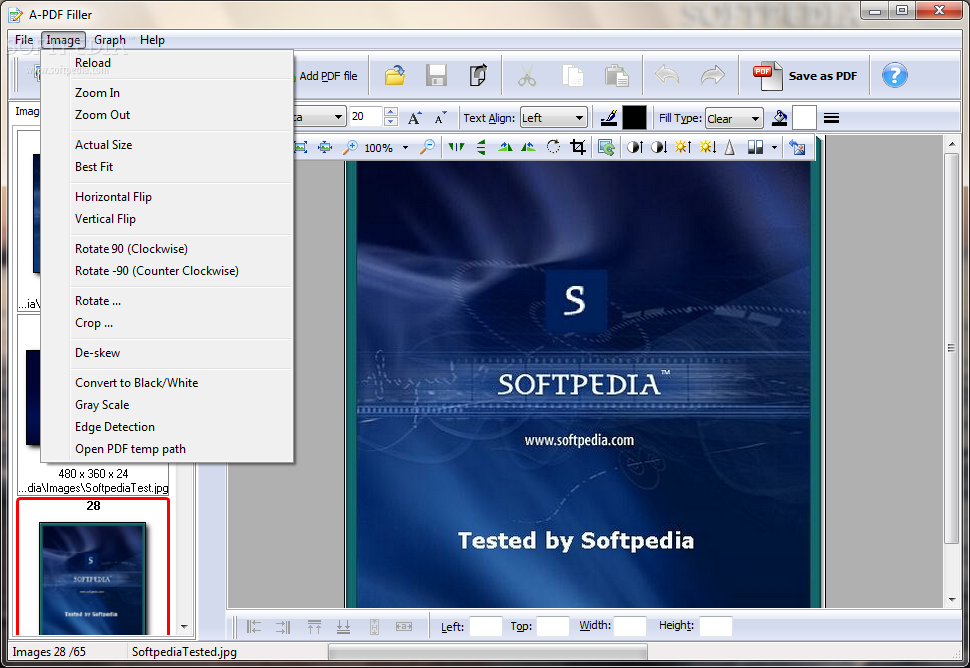
Task: Click the Height input field
Action: [x=716, y=626]
